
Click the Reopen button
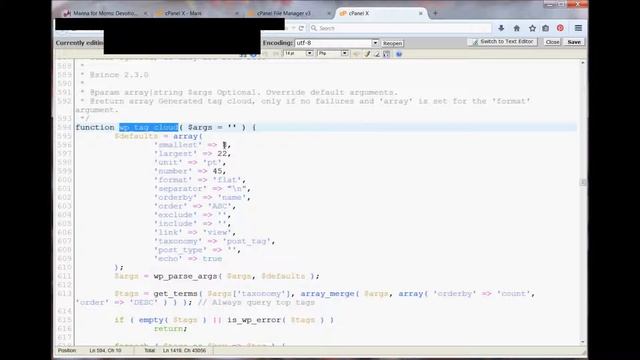pyautogui.click(x=392, y=43)
